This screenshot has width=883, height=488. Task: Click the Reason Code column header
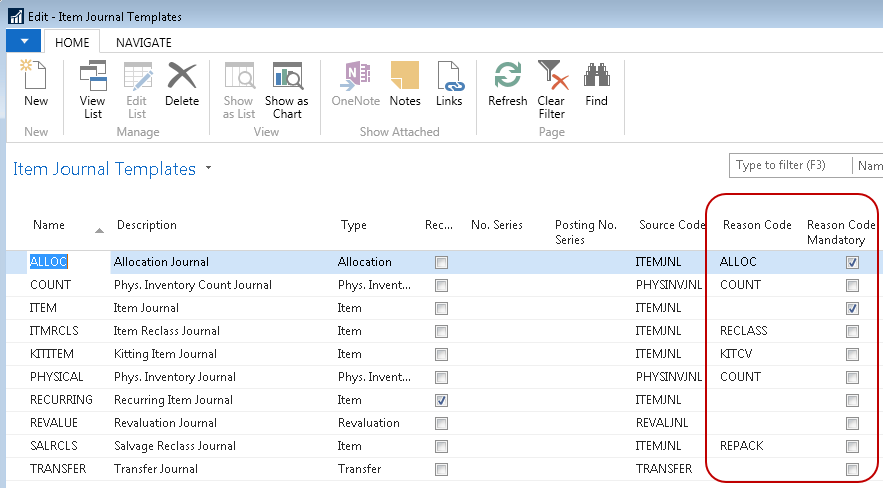(755, 225)
